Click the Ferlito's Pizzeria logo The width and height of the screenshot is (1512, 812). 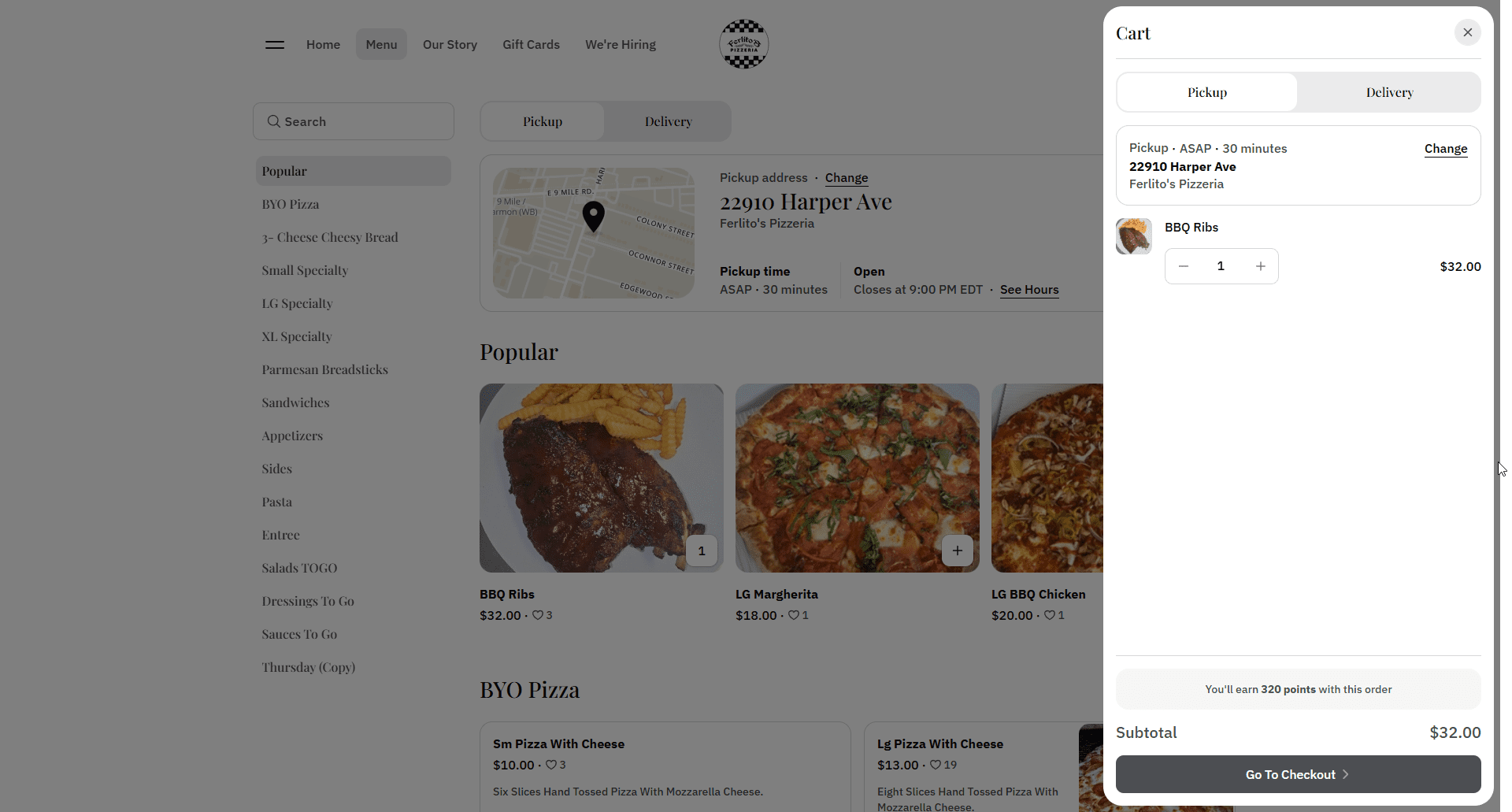coord(743,44)
